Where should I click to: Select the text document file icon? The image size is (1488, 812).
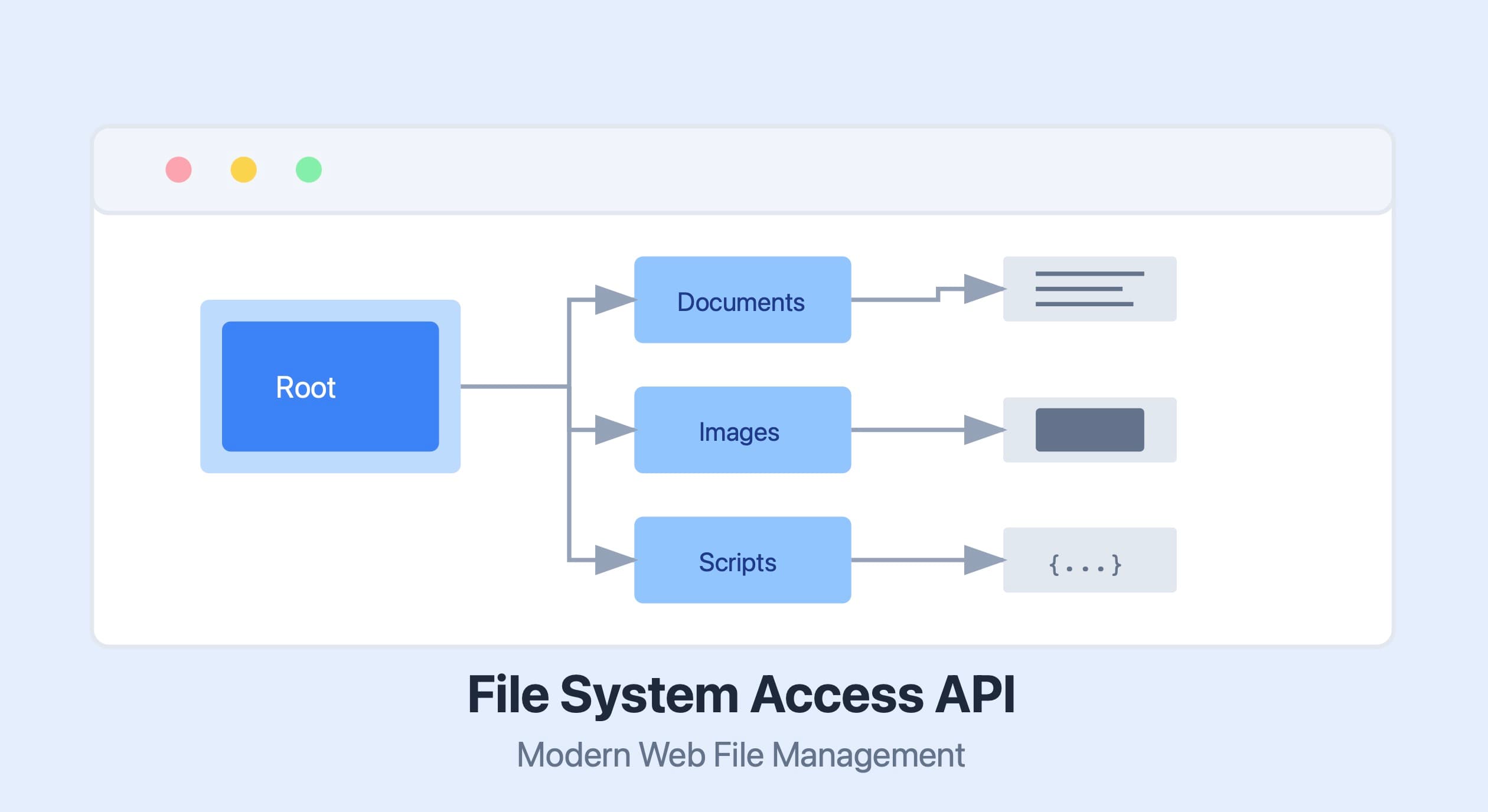coord(1089,289)
